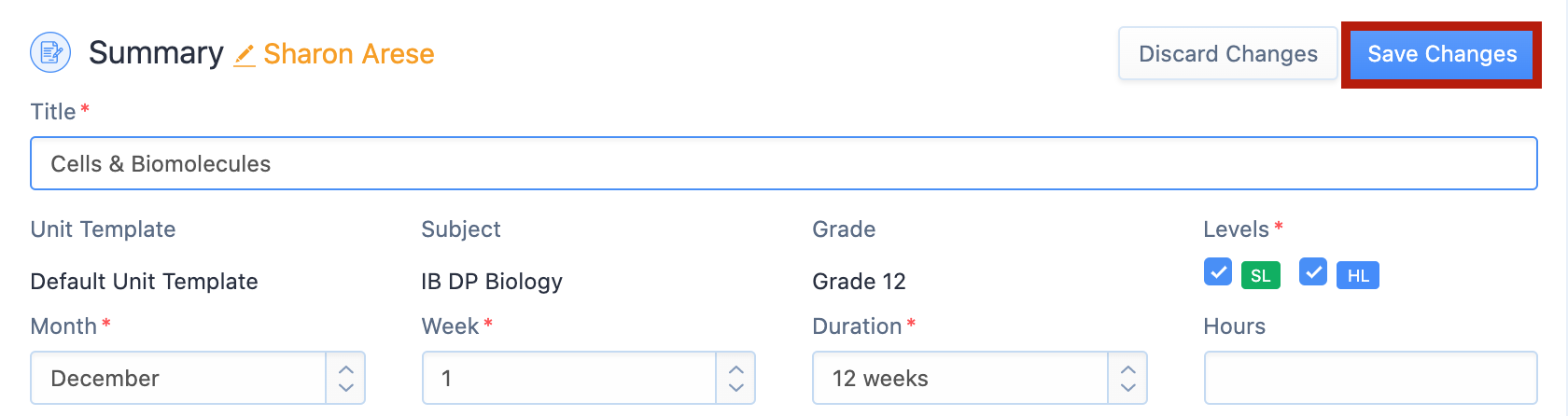Click the pencil edit icon beside Sharon Arese
Viewport: 1568px width, 416px height.
tap(245, 55)
